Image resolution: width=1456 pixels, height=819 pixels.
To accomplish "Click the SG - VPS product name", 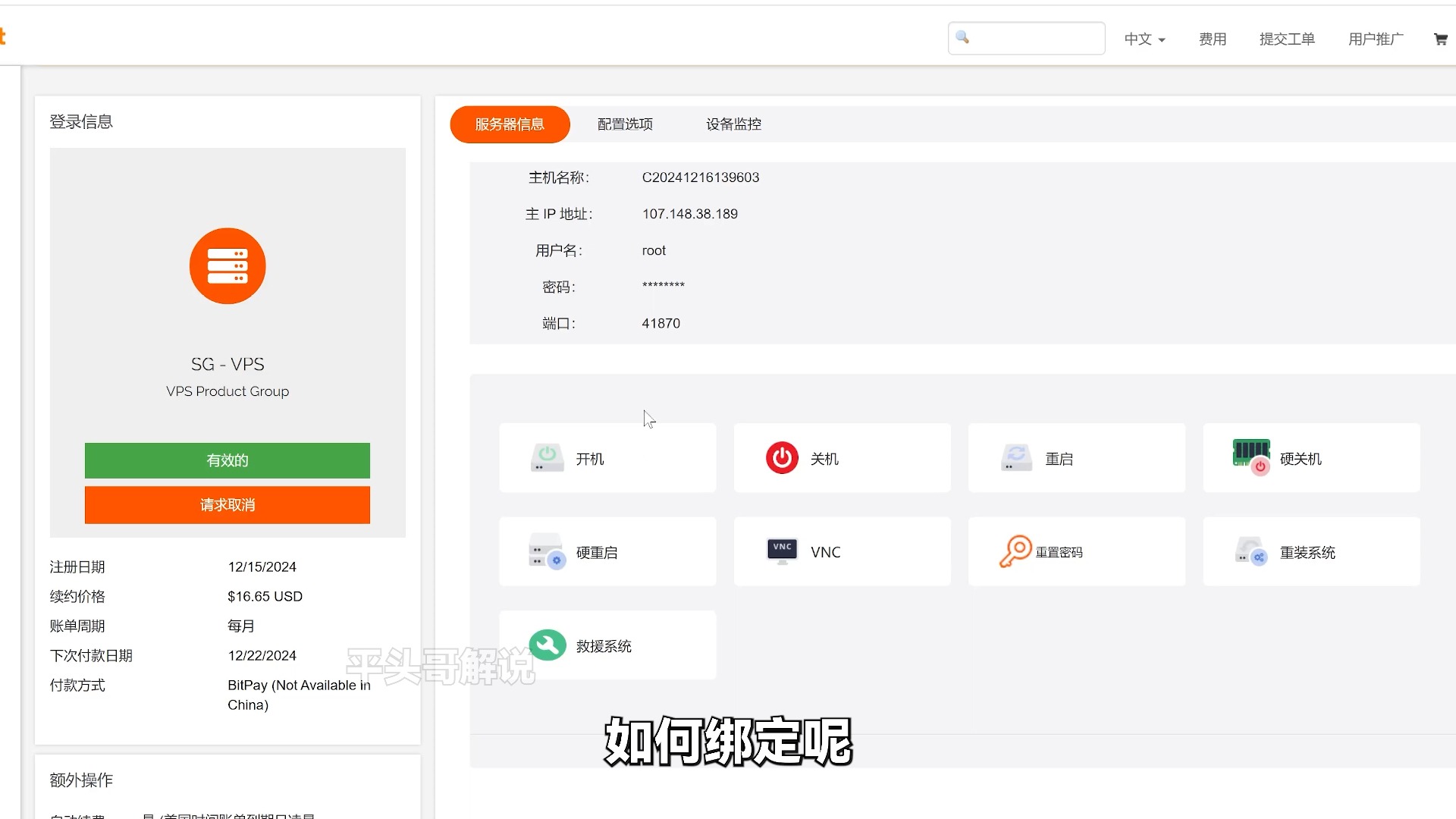I will click(227, 364).
